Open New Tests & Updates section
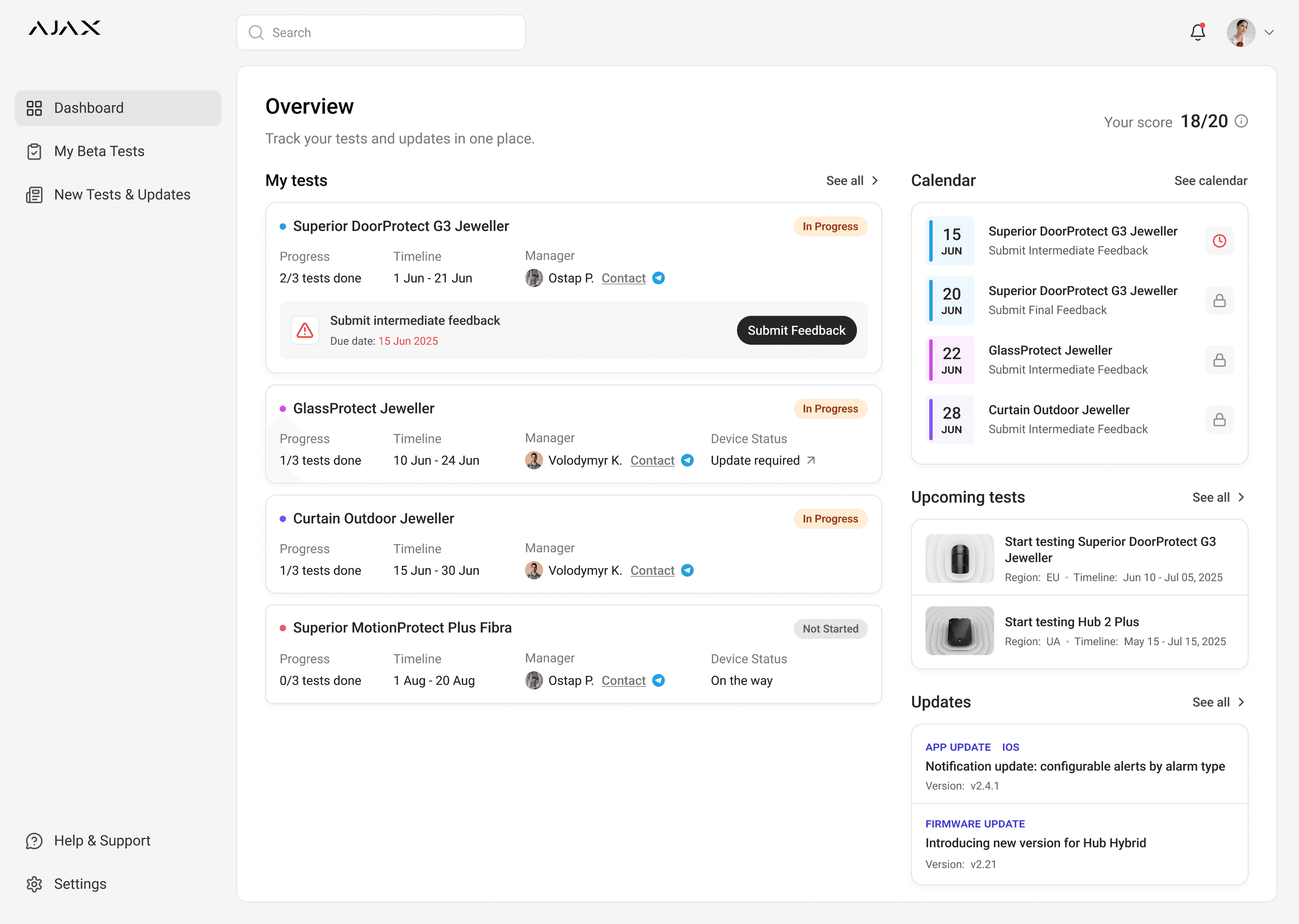Screen dimensions: 1299x924 tap(118, 195)
